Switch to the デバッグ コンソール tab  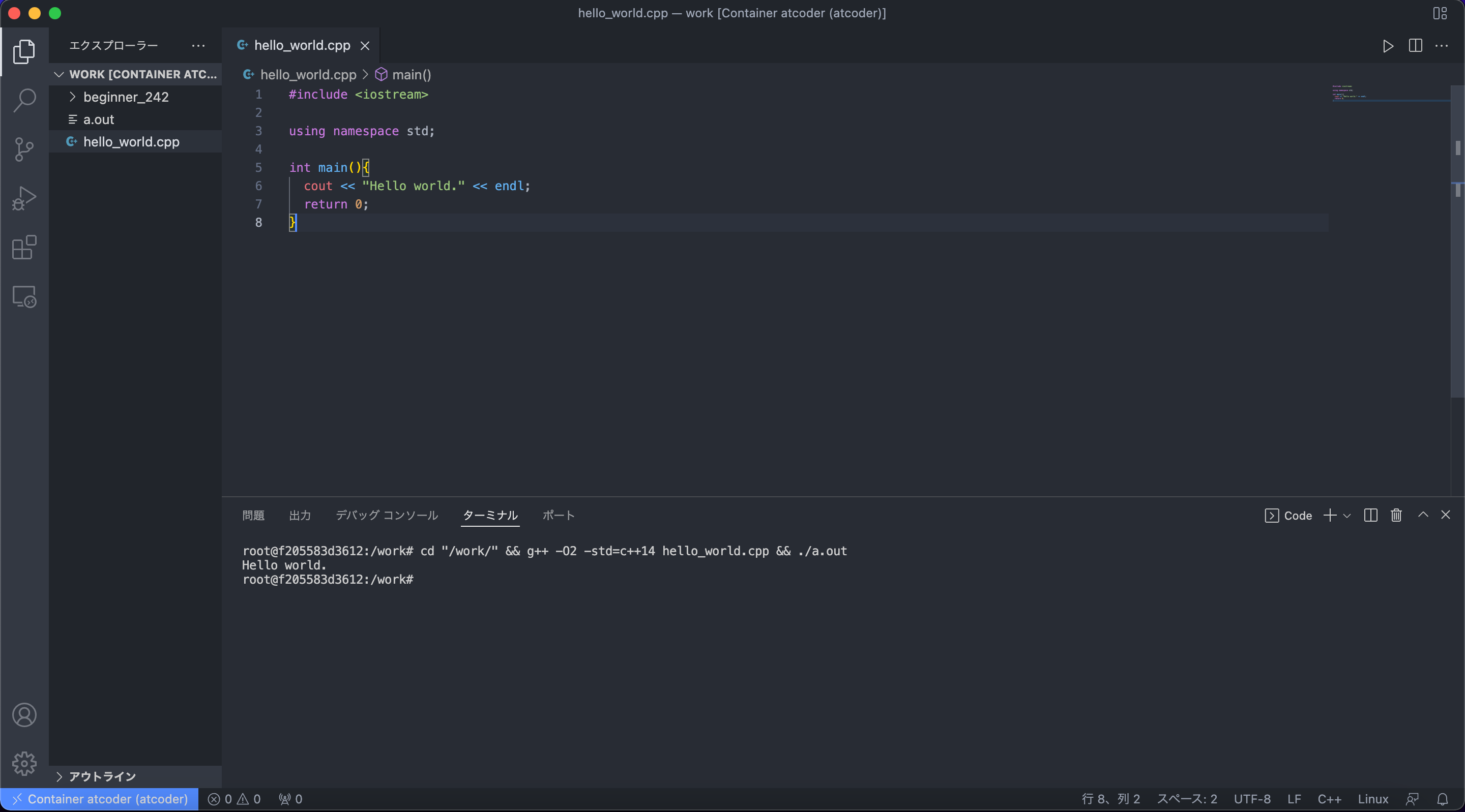pyautogui.click(x=387, y=515)
